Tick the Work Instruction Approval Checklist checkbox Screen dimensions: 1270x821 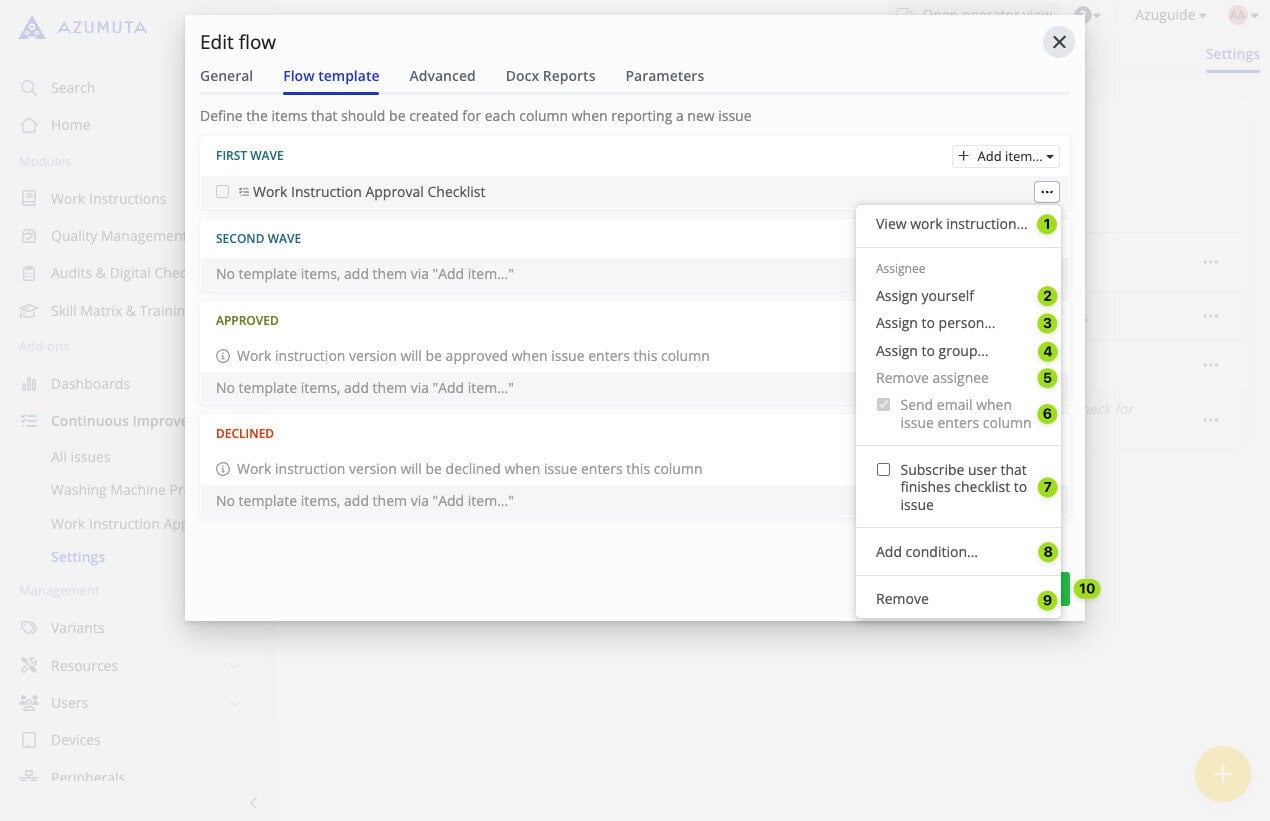click(x=222, y=192)
